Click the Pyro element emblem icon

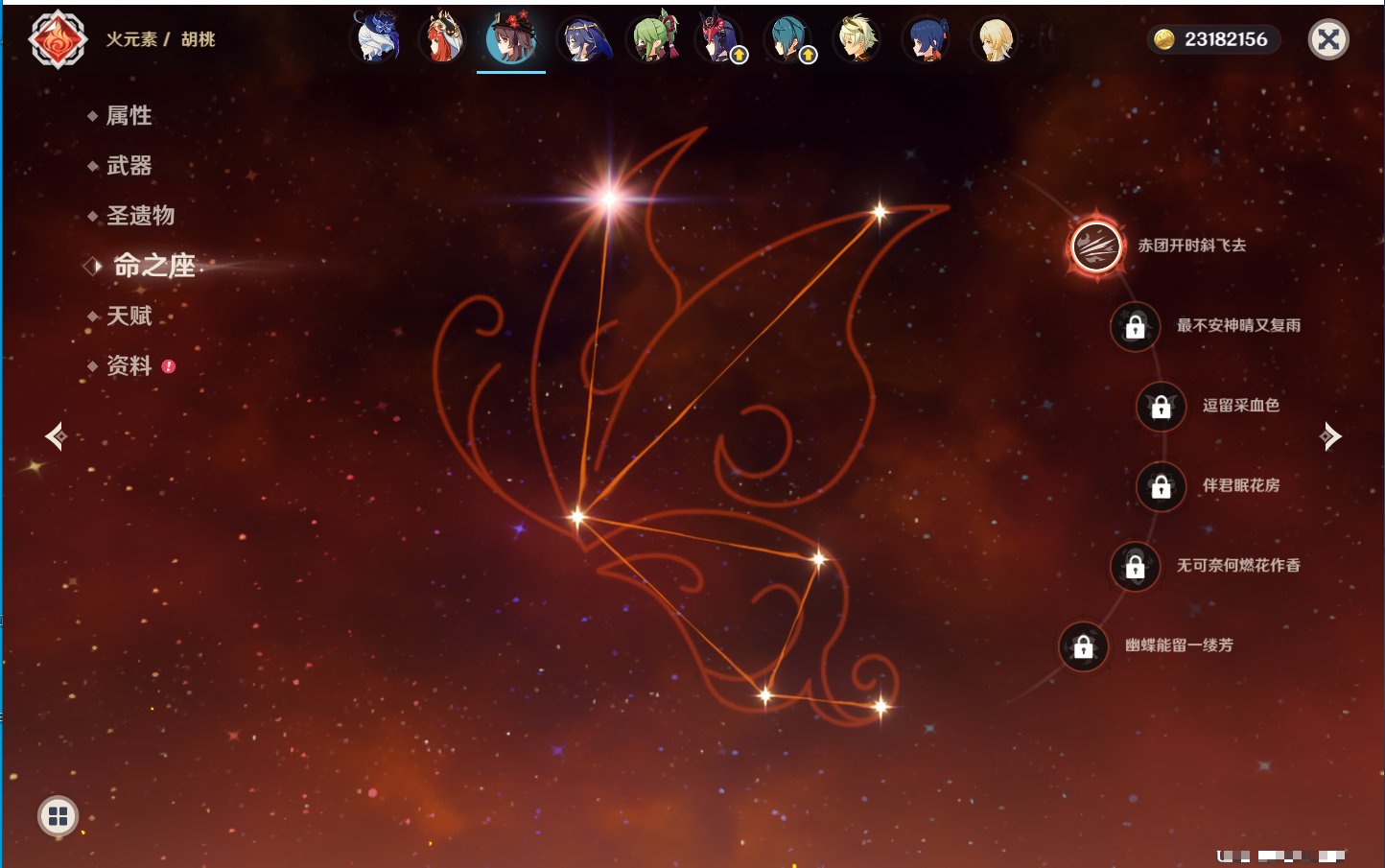pyautogui.click(x=58, y=39)
